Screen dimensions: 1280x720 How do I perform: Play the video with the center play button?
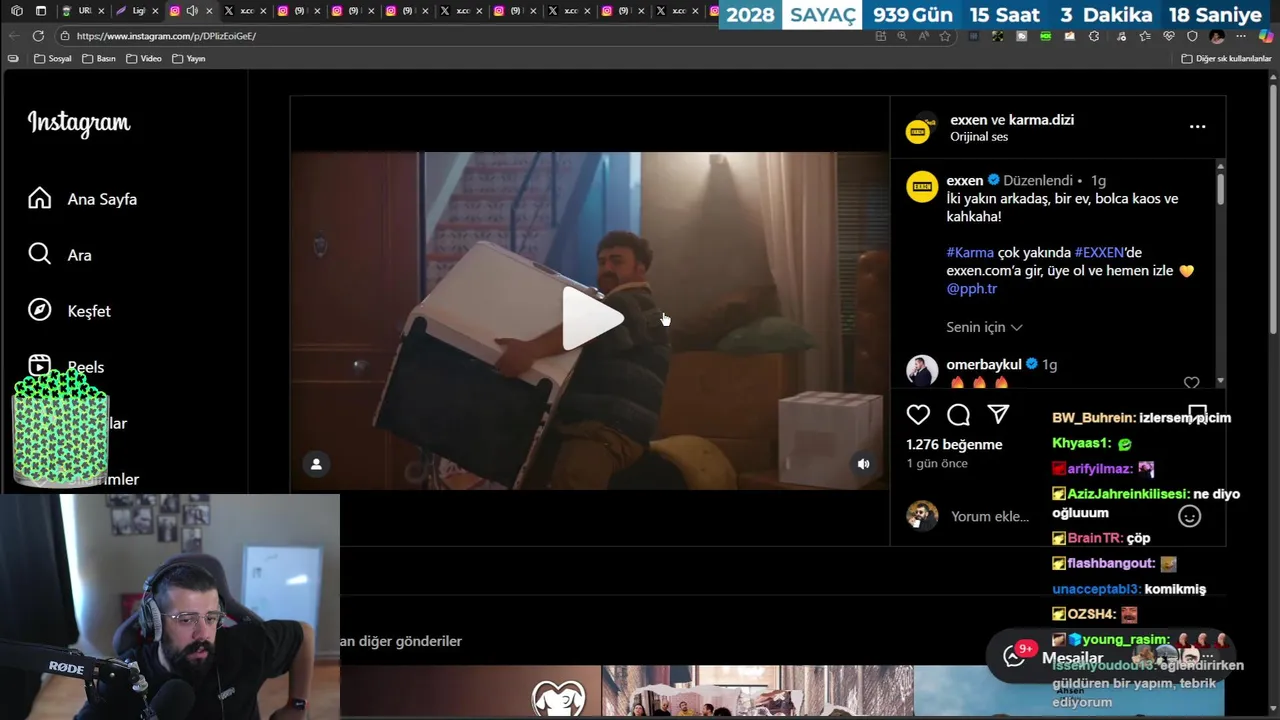[591, 319]
